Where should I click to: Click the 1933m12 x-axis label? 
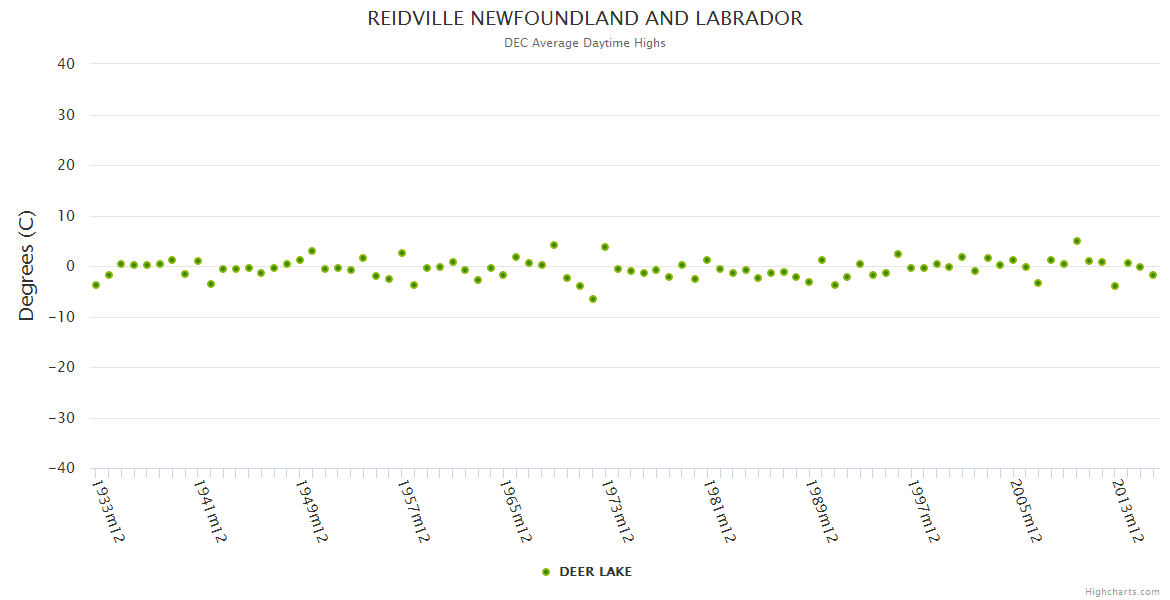point(108,512)
